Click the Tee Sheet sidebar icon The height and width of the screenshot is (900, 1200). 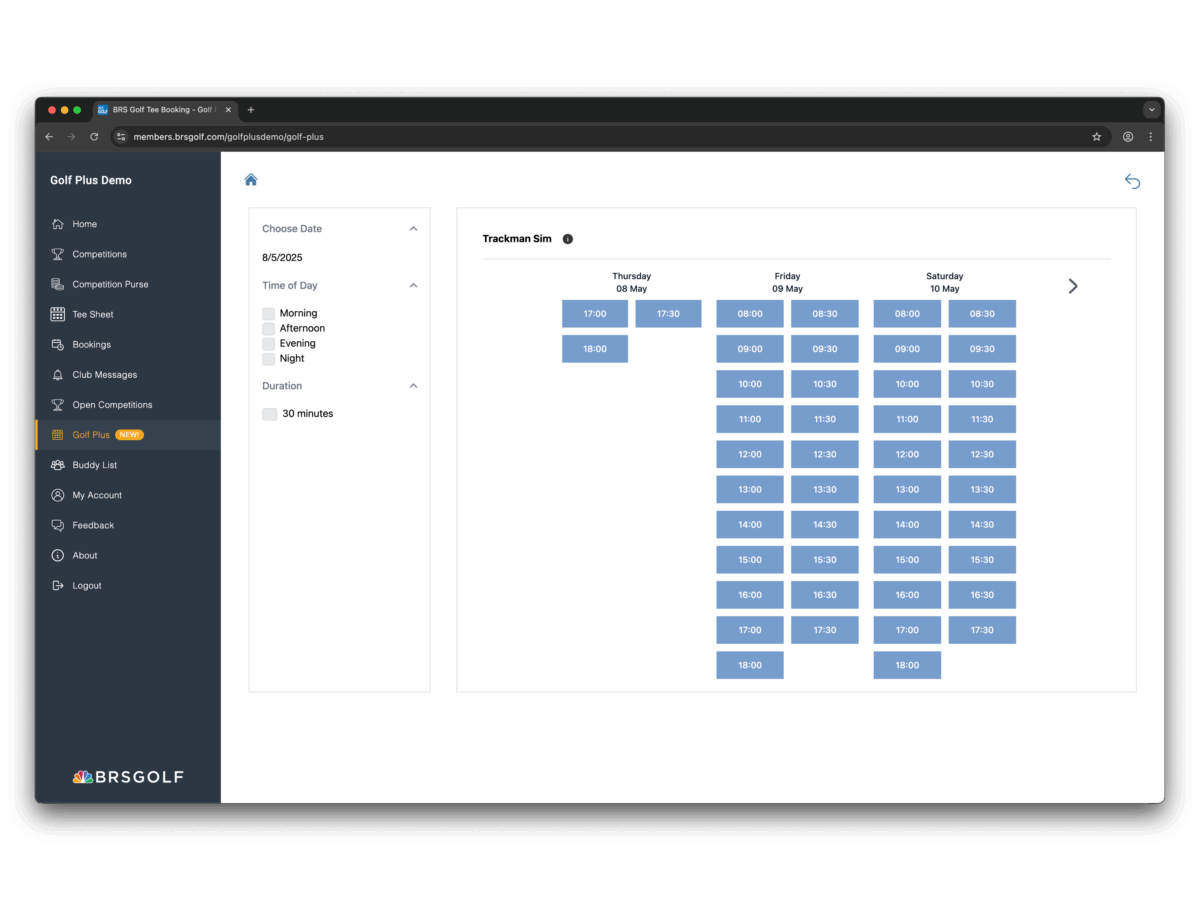[58, 314]
